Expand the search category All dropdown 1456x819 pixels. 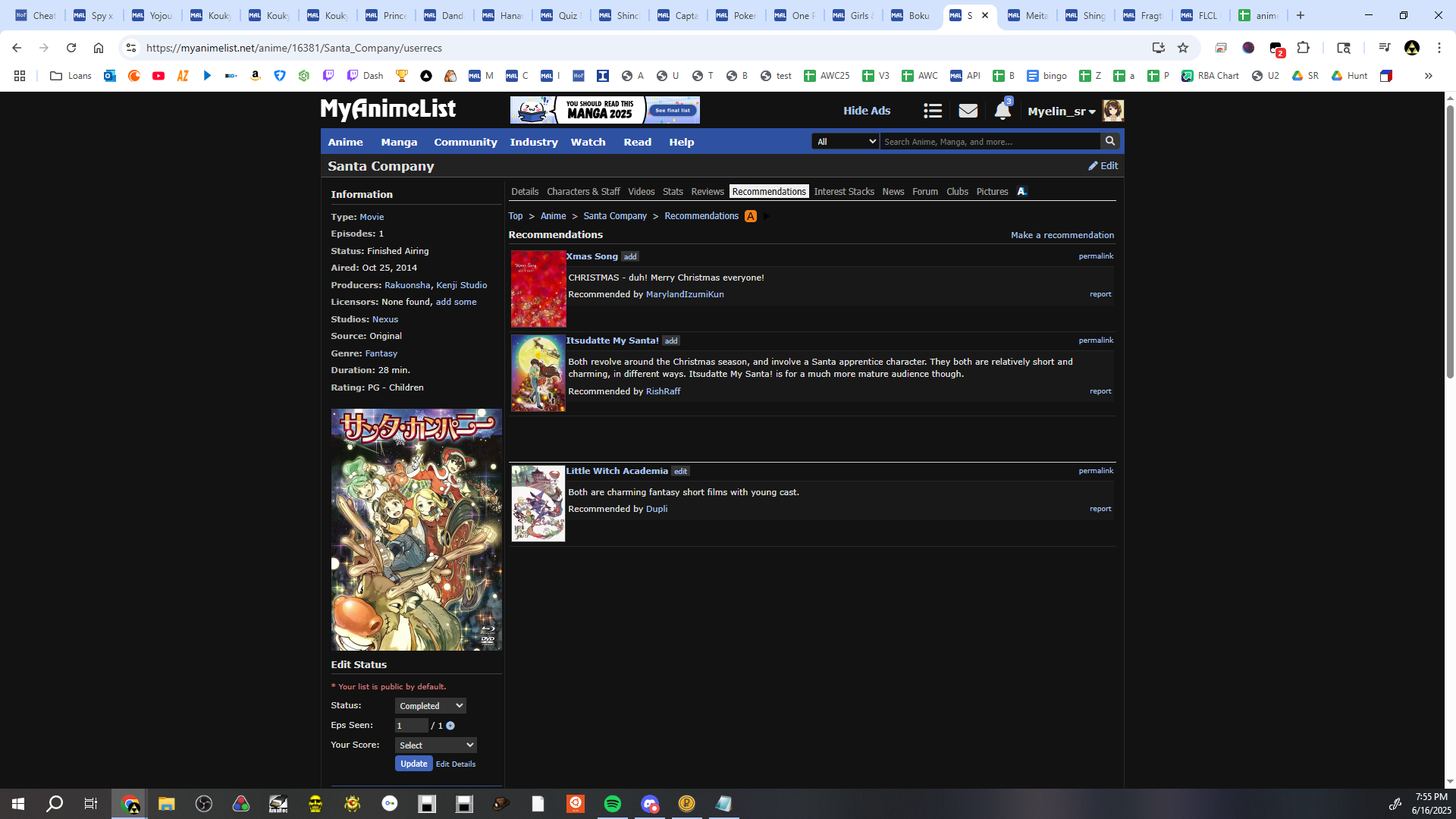(845, 142)
